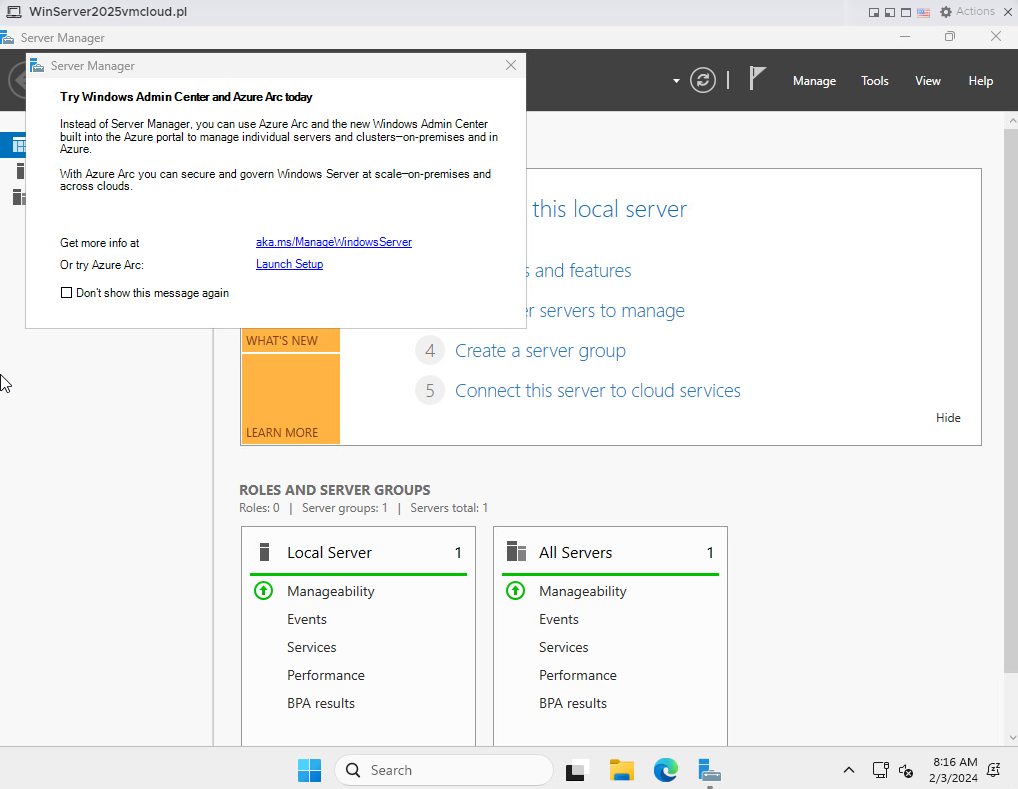Show hidden taskbar icons via the chevron
The width and height of the screenshot is (1018, 789).
[849, 770]
